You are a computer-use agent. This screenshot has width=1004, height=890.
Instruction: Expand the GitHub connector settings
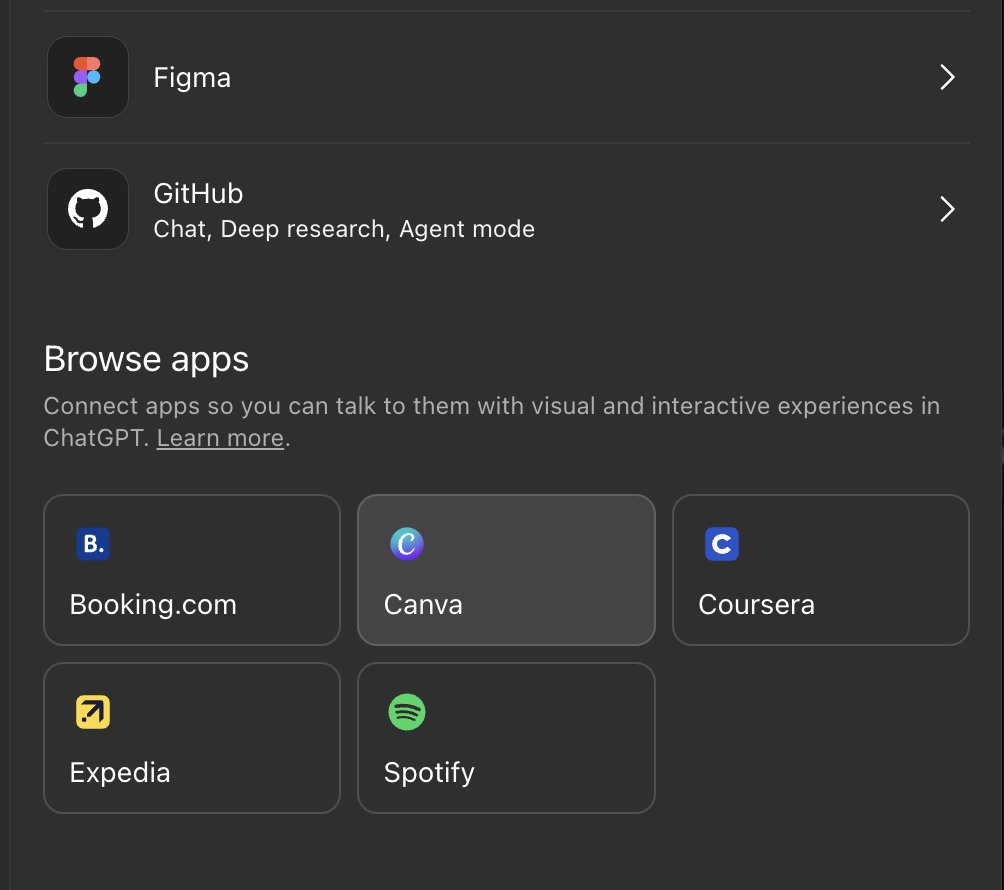[946, 209]
